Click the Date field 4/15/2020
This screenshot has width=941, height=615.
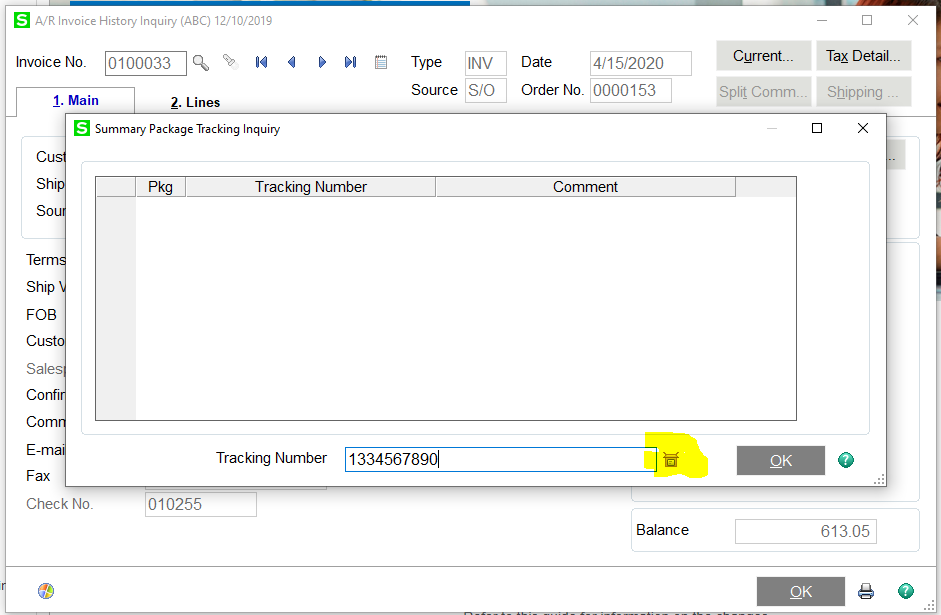tap(640, 63)
